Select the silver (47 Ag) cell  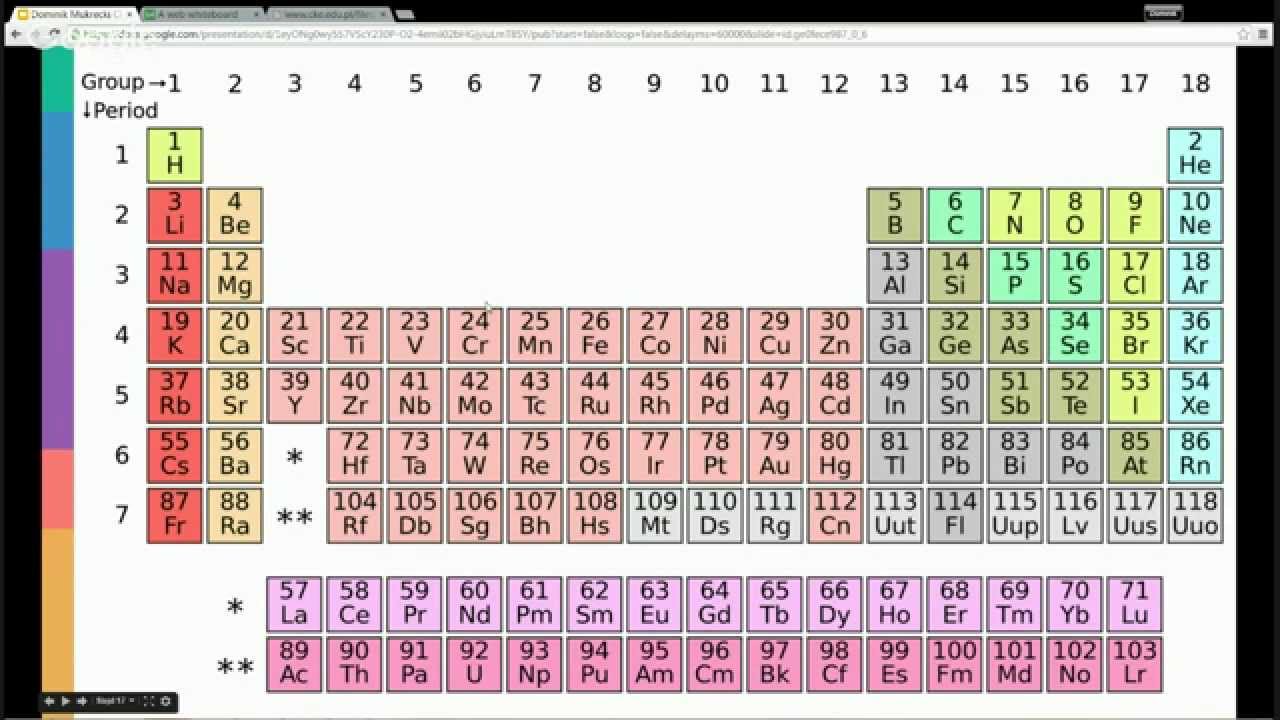coord(775,395)
